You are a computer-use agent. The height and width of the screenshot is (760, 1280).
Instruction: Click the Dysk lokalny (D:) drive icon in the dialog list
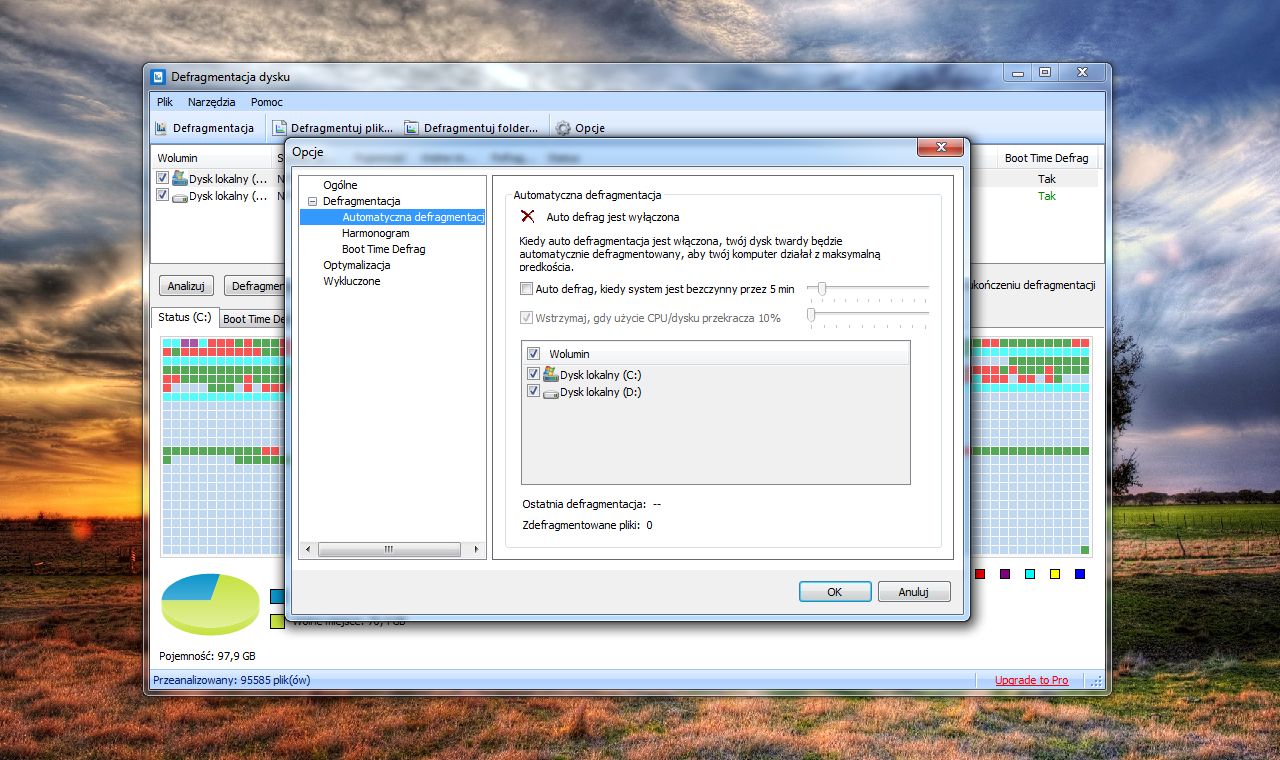point(550,393)
